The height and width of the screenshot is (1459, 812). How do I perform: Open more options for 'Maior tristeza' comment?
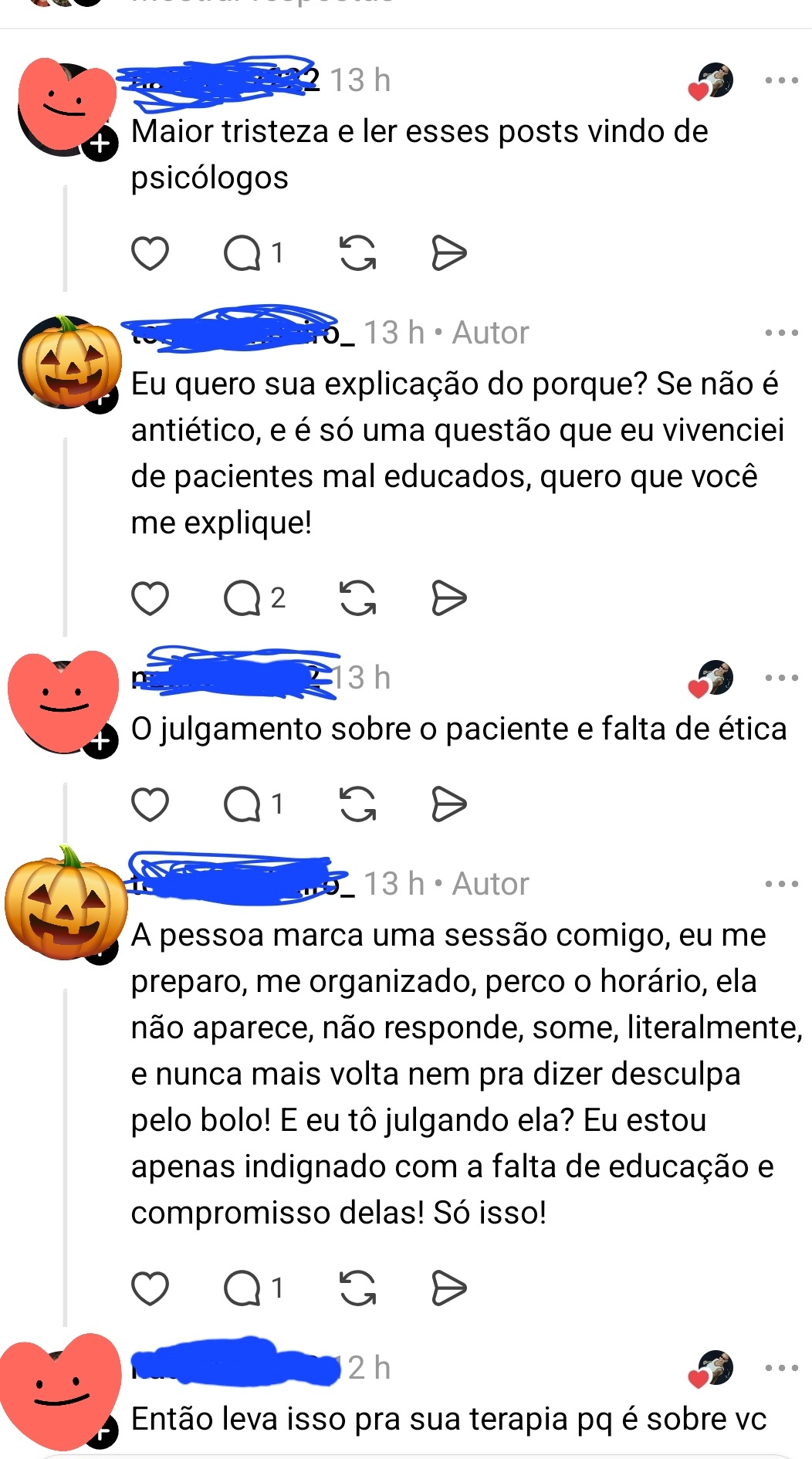pos(781,80)
